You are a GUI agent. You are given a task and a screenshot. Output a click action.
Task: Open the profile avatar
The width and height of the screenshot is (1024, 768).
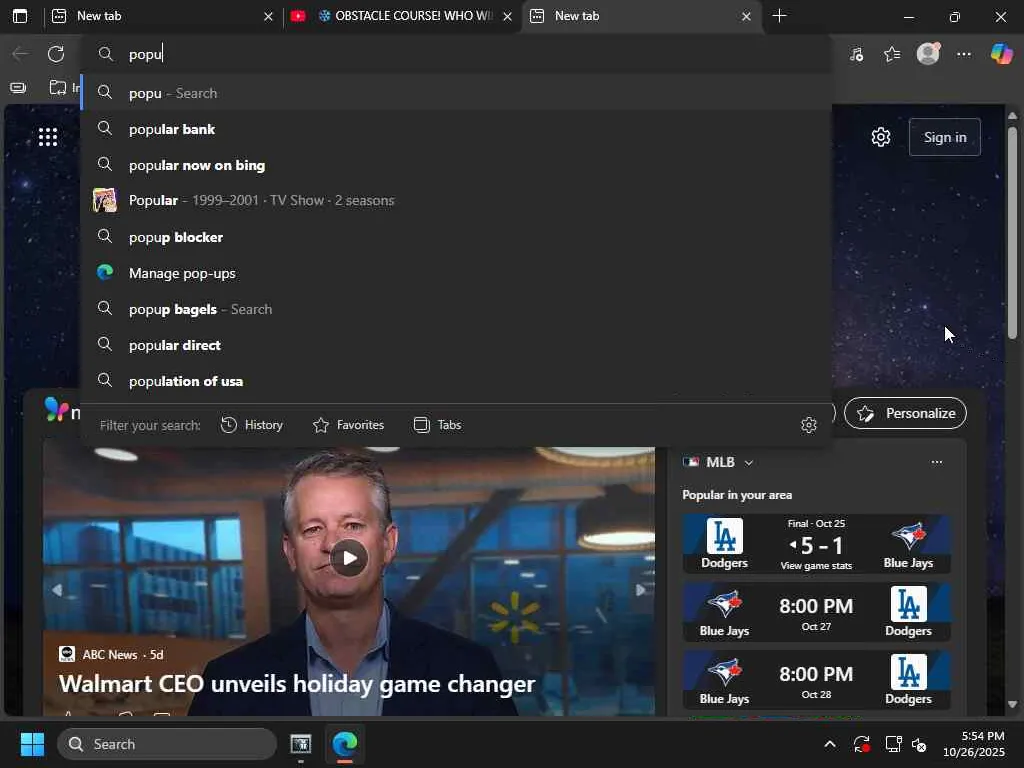coord(928,54)
